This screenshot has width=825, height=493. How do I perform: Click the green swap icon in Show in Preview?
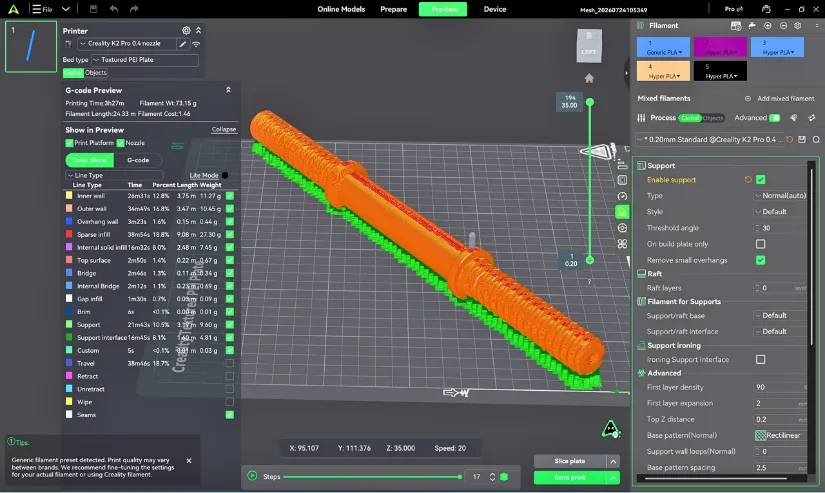(177, 146)
